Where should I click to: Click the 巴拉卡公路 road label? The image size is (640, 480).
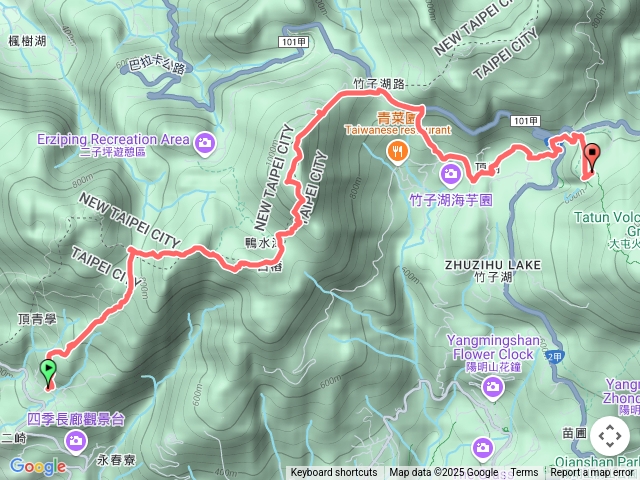(x=157, y=65)
